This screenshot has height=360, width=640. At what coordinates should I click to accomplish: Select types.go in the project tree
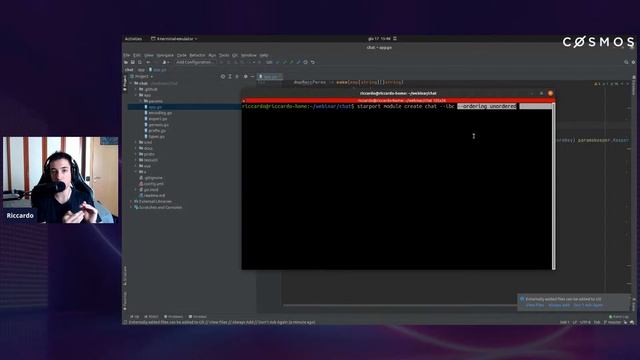156,137
